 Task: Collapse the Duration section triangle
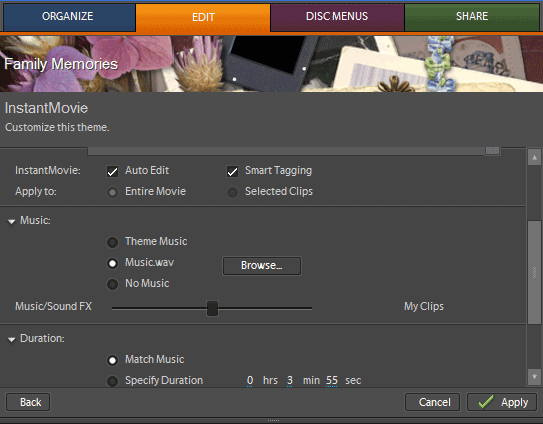point(11,339)
